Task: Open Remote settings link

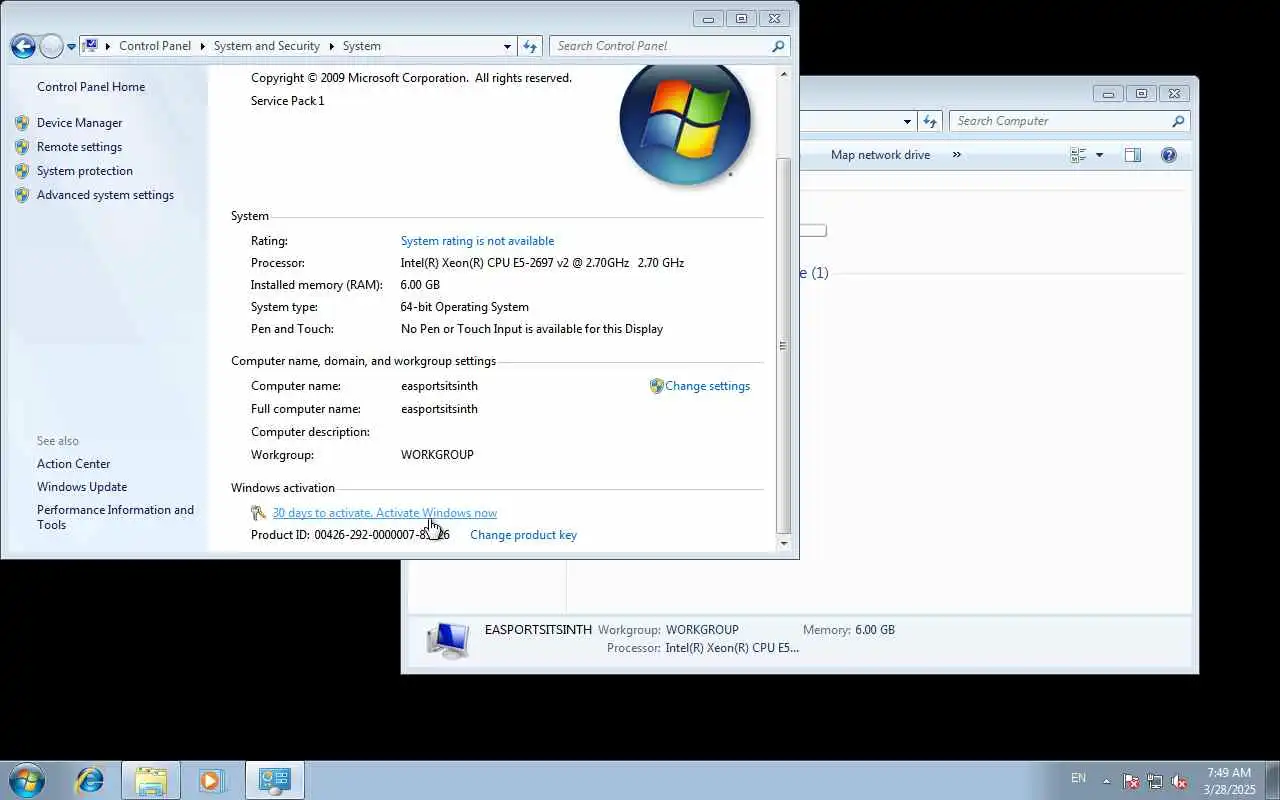Action: 79,147
